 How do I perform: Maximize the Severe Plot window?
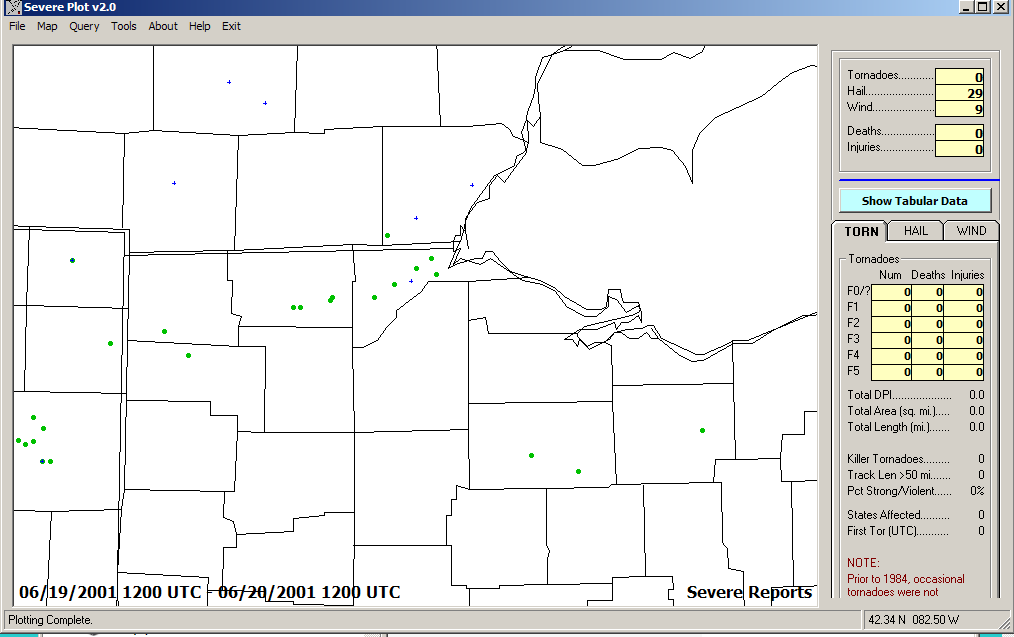tap(982, 7)
